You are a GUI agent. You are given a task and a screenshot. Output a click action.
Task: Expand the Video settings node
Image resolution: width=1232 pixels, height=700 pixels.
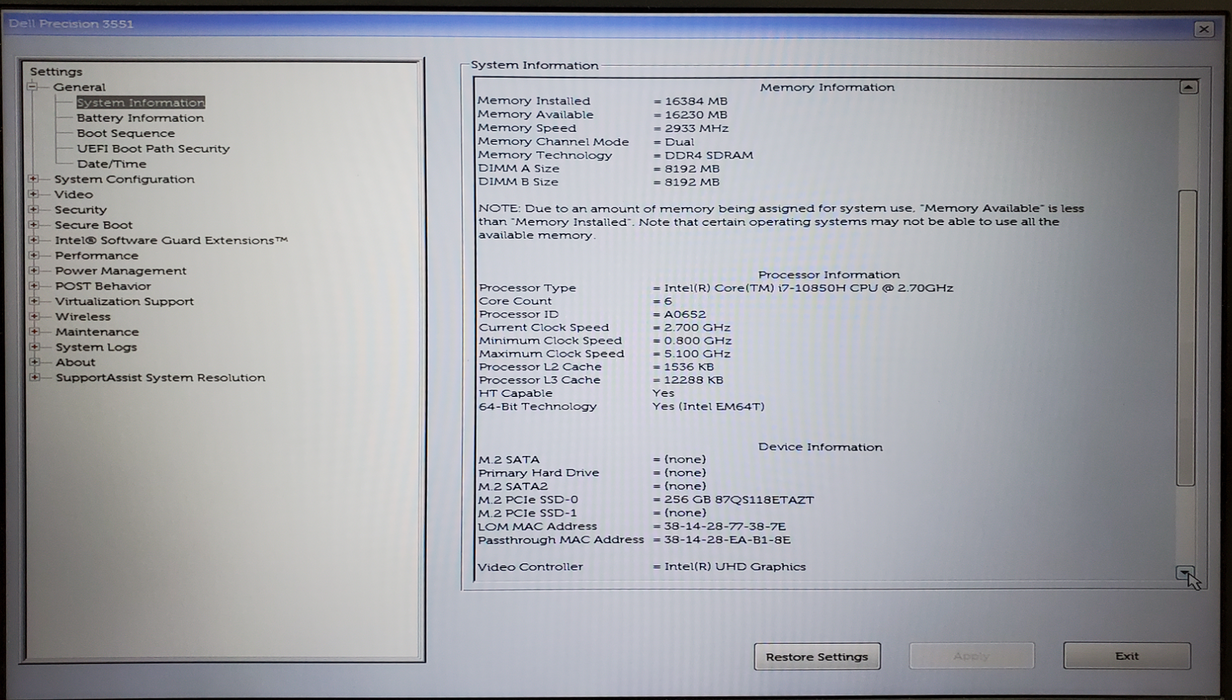point(34,195)
